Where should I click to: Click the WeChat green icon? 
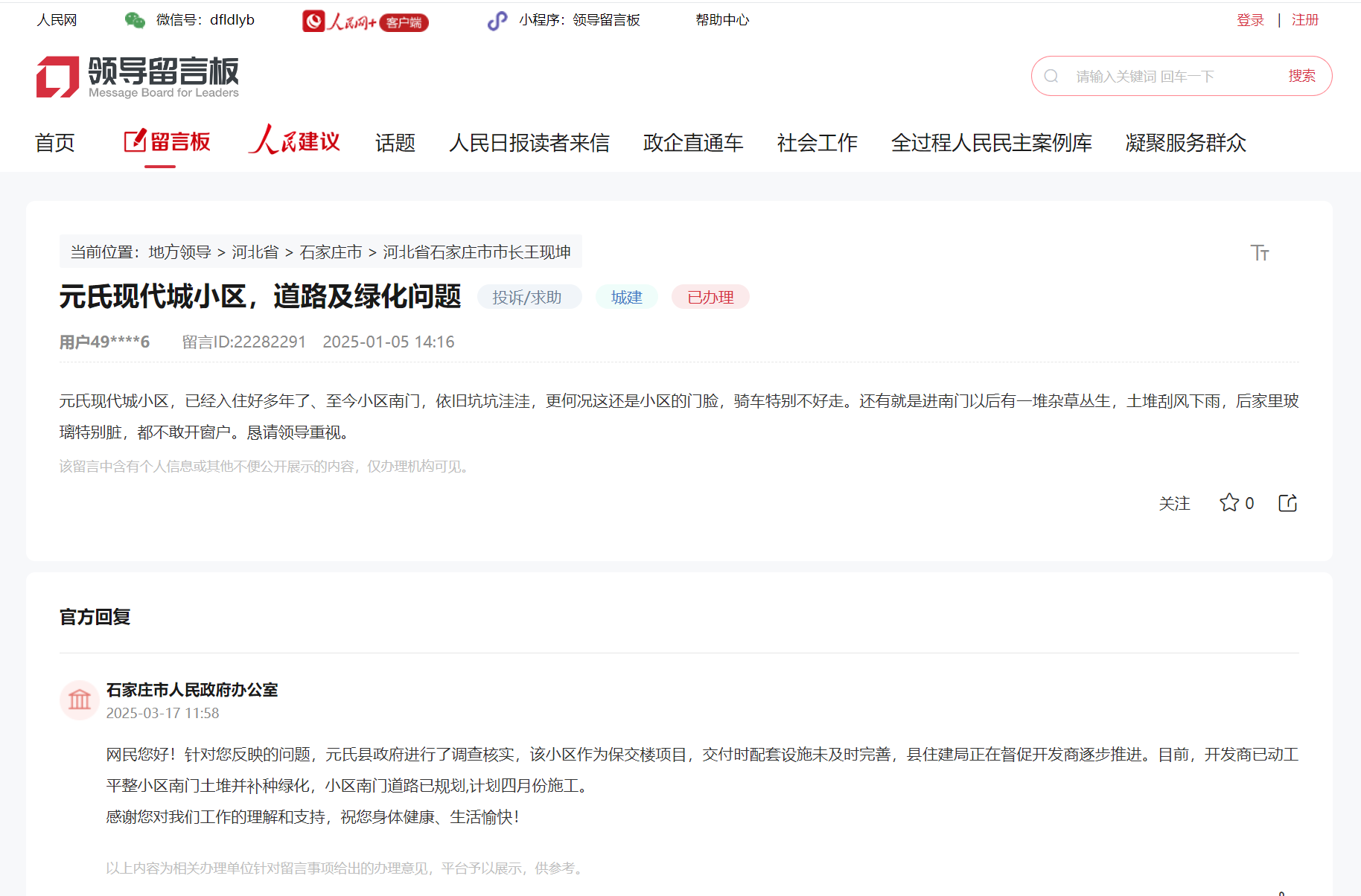coord(135,20)
